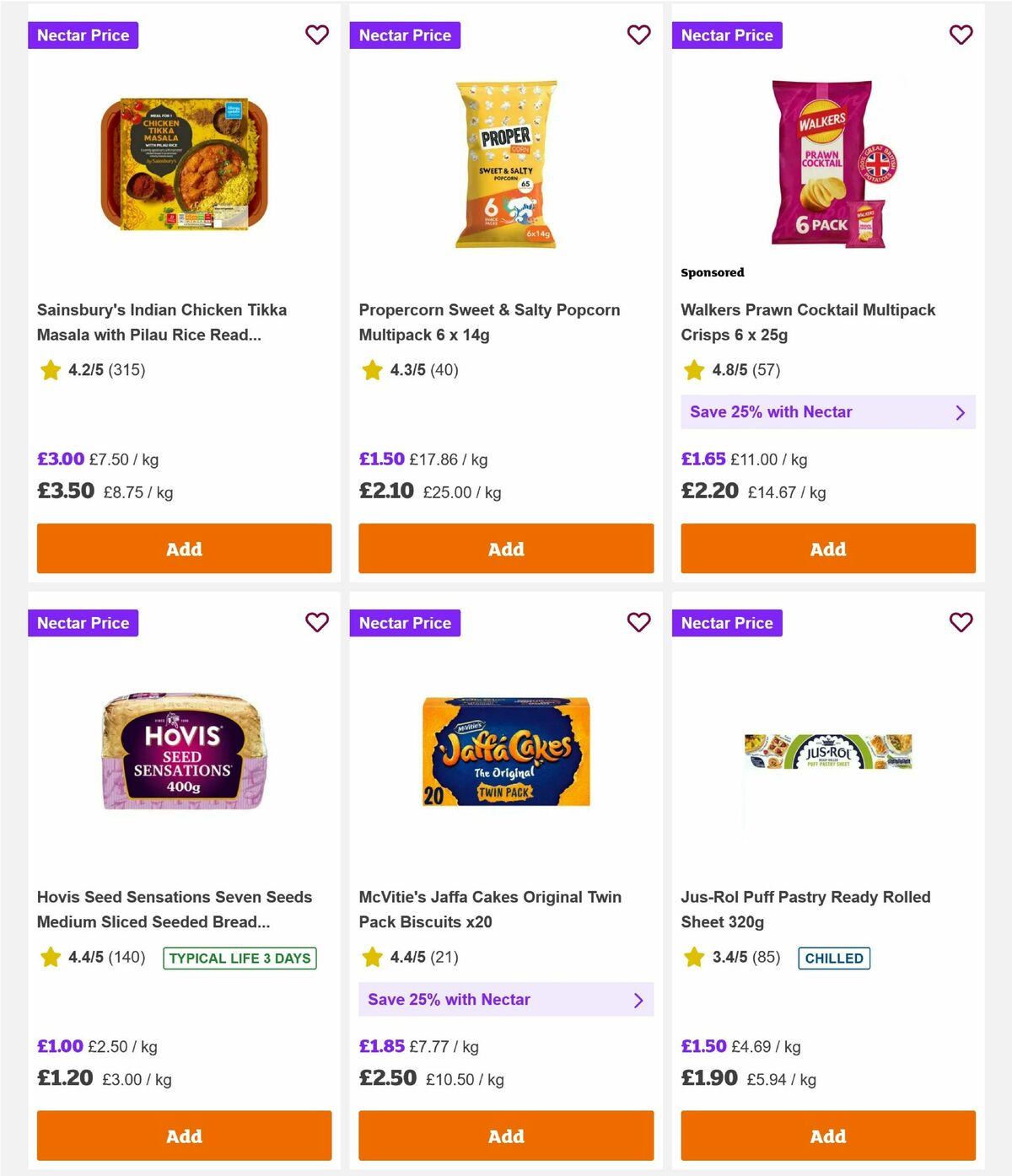Open the Jaffa Cakes Nectar savings details
1012x1176 pixels.
506,999
